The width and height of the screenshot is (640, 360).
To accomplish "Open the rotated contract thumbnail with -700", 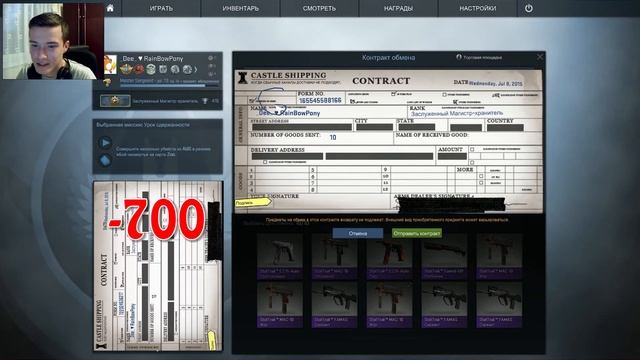I will [x=158, y=266].
